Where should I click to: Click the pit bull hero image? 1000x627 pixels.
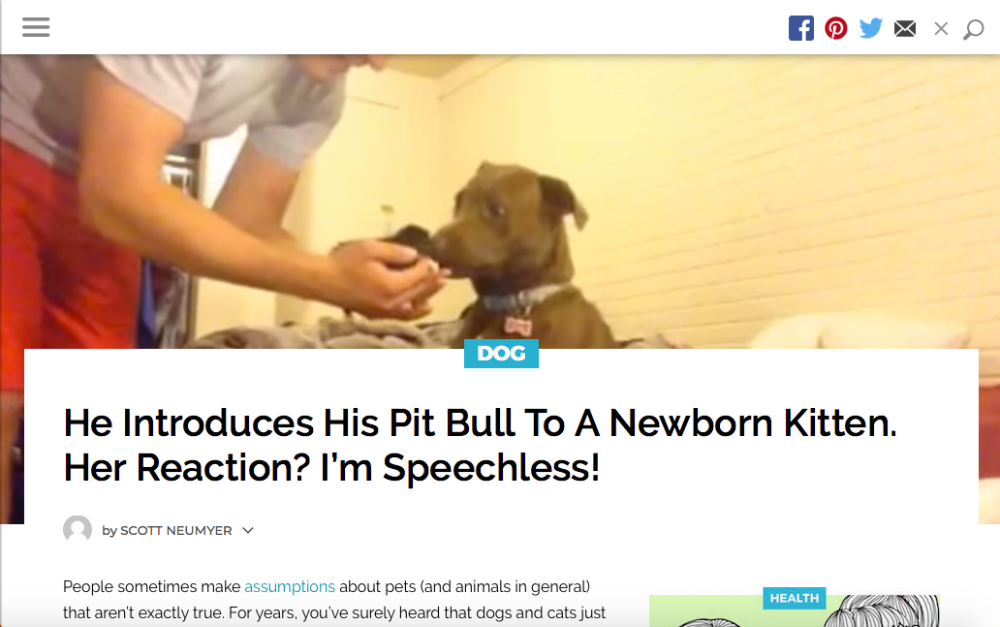[x=499, y=201]
